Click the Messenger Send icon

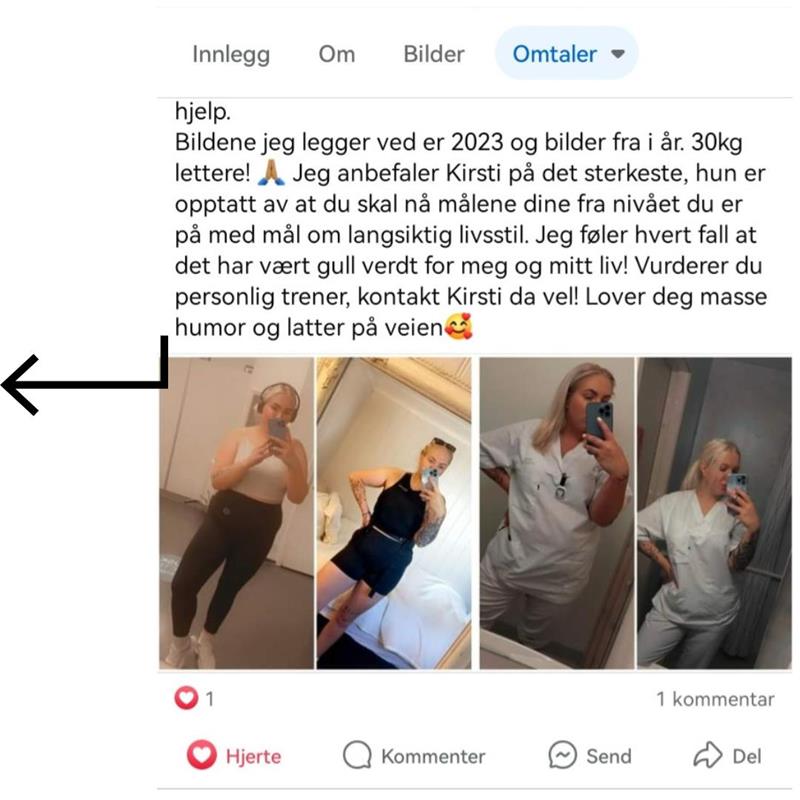(x=563, y=755)
